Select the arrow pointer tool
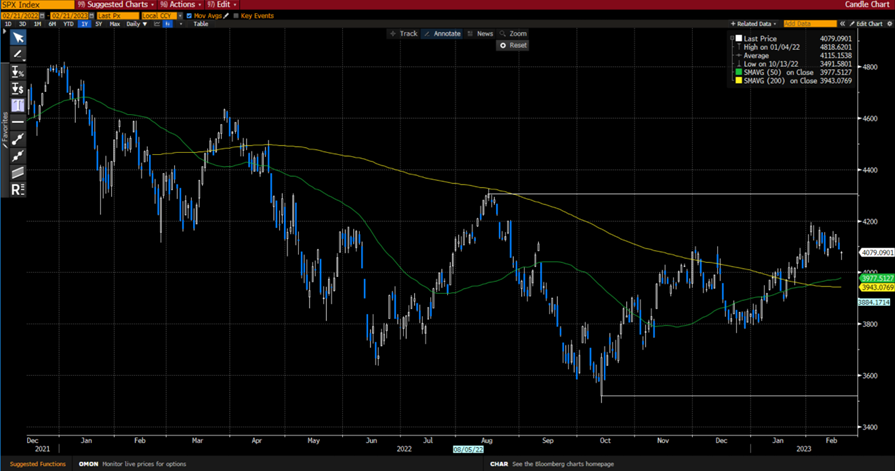Screen dimensions: 895x471 (x=18, y=38)
